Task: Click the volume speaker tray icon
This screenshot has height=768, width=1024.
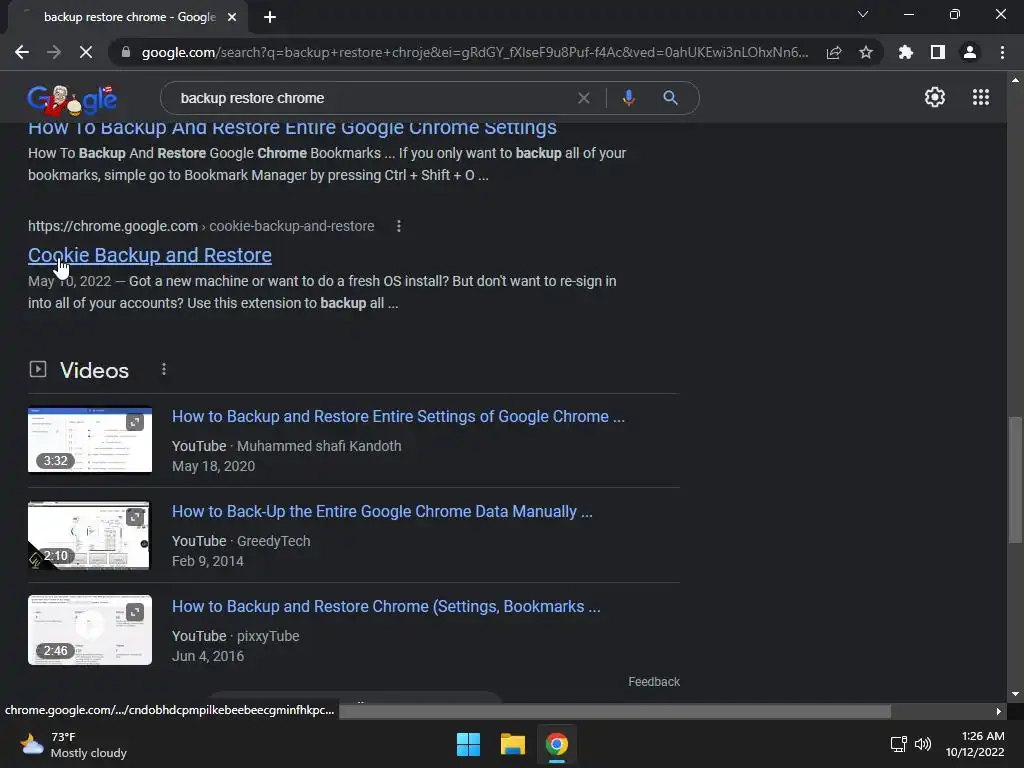Action: click(x=923, y=744)
